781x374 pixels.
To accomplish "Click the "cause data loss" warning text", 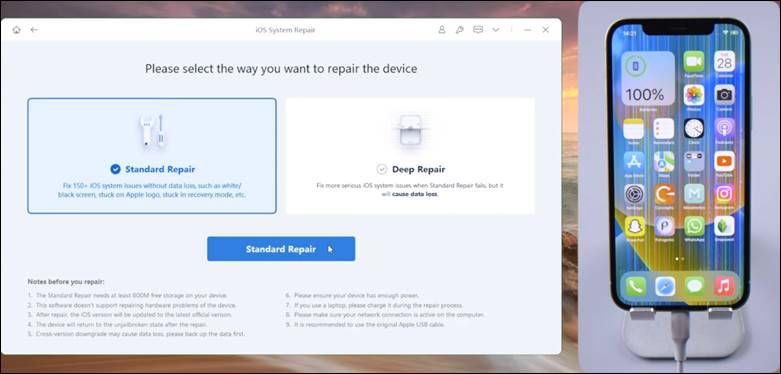I will point(415,195).
